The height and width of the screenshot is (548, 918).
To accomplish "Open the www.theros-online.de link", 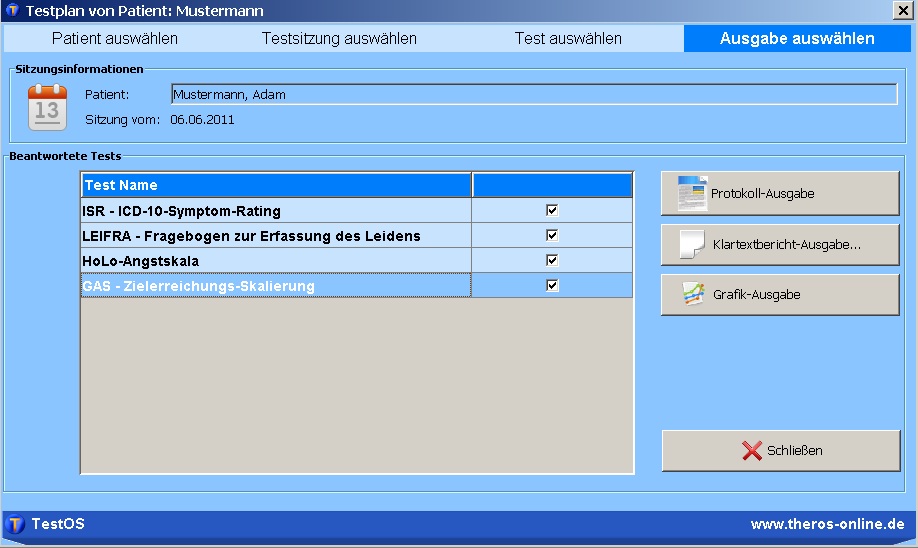I will (x=827, y=524).
